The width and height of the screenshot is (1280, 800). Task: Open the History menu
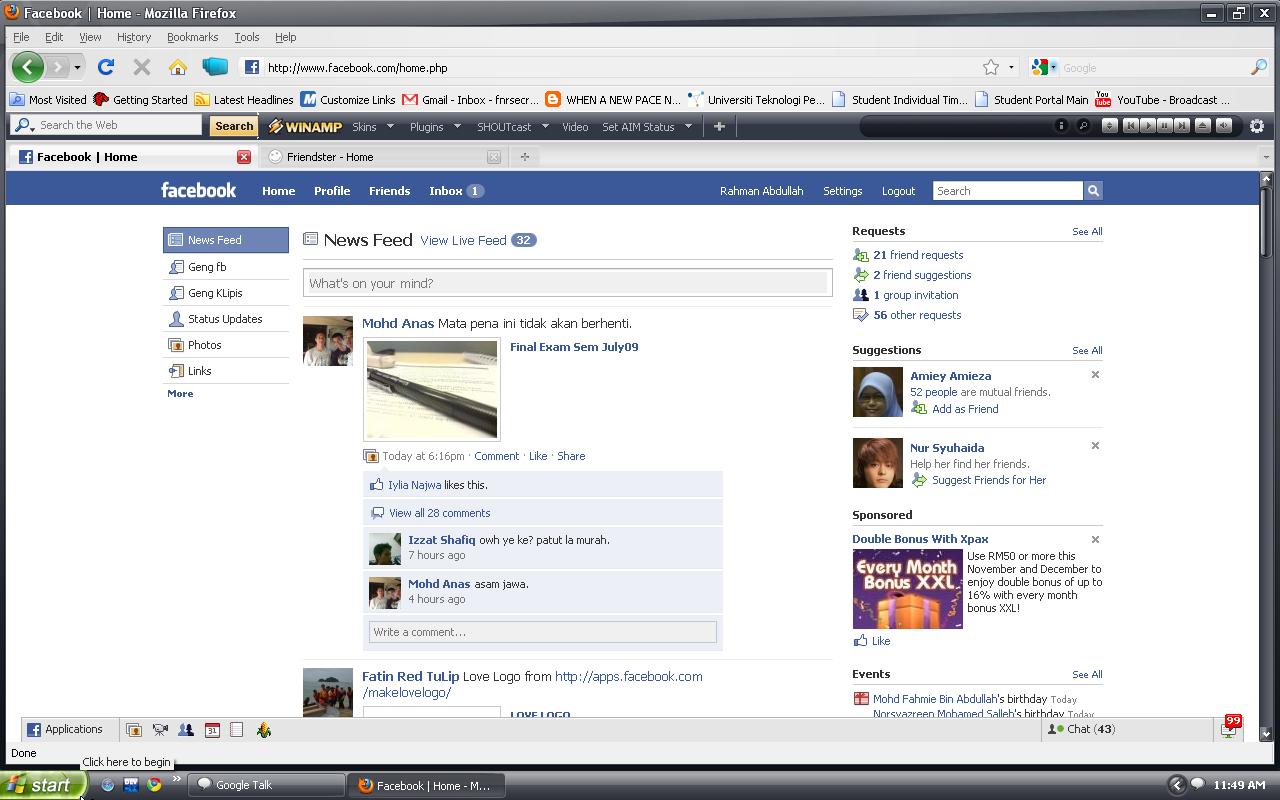(133, 37)
